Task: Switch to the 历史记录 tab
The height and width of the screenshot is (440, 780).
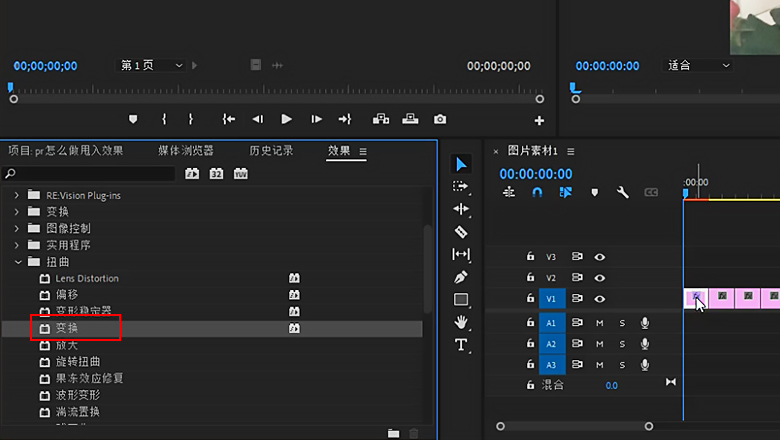Action: coord(271,151)
